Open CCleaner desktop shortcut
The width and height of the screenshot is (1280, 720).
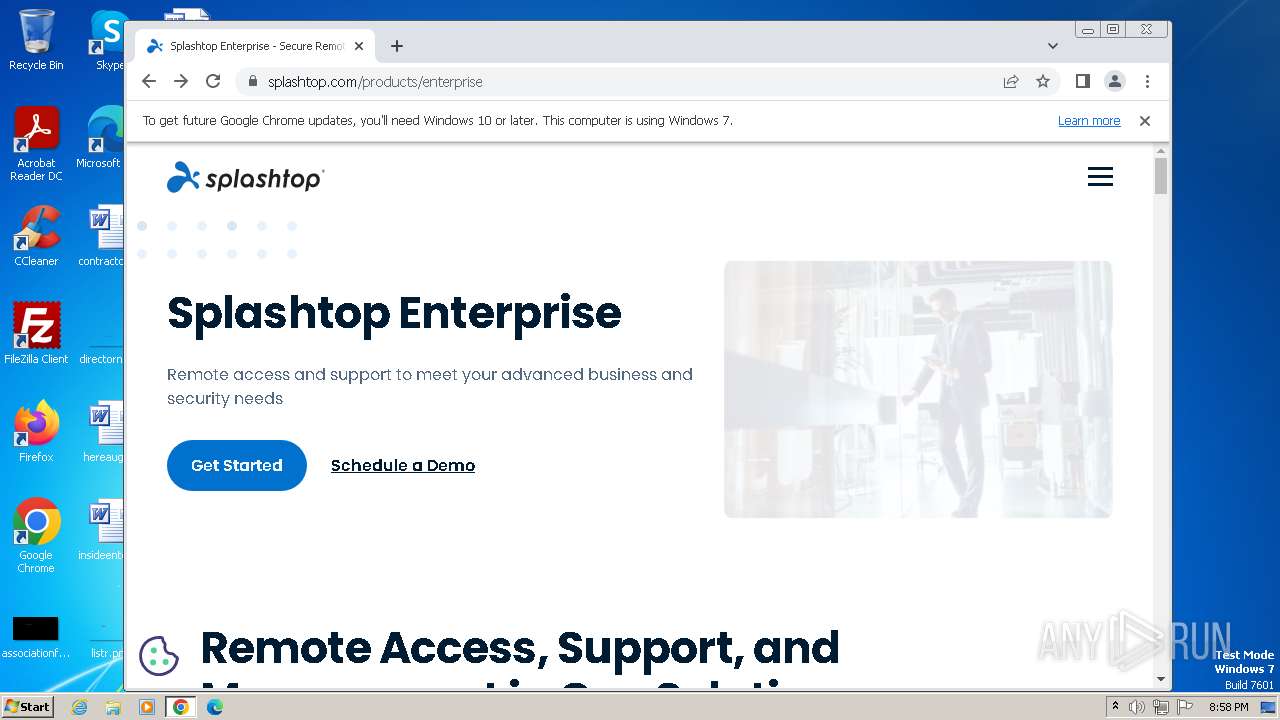click(36, 236)
